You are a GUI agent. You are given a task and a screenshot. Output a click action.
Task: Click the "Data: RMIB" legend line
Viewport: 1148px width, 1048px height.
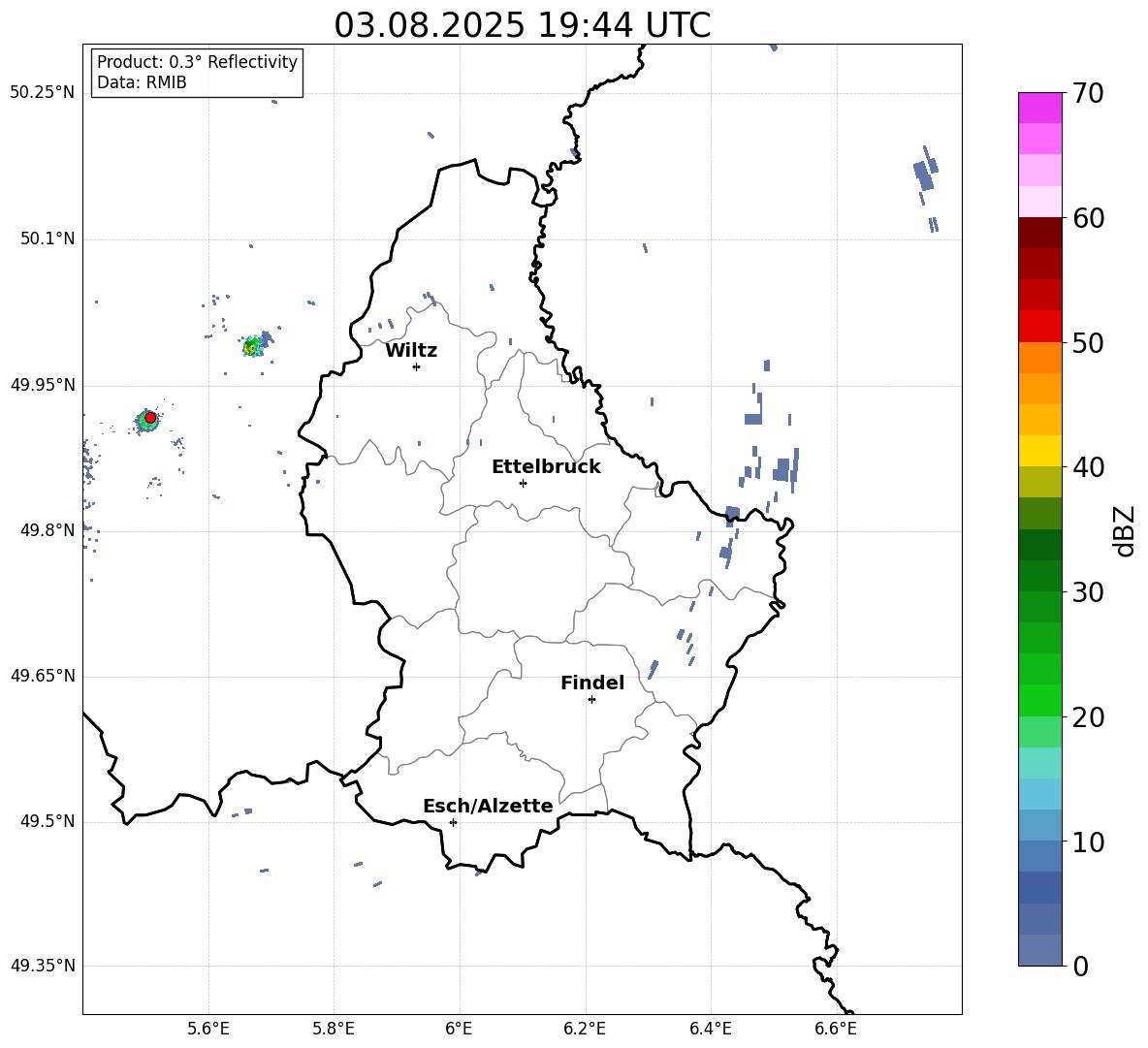click(x=142, y=82)
